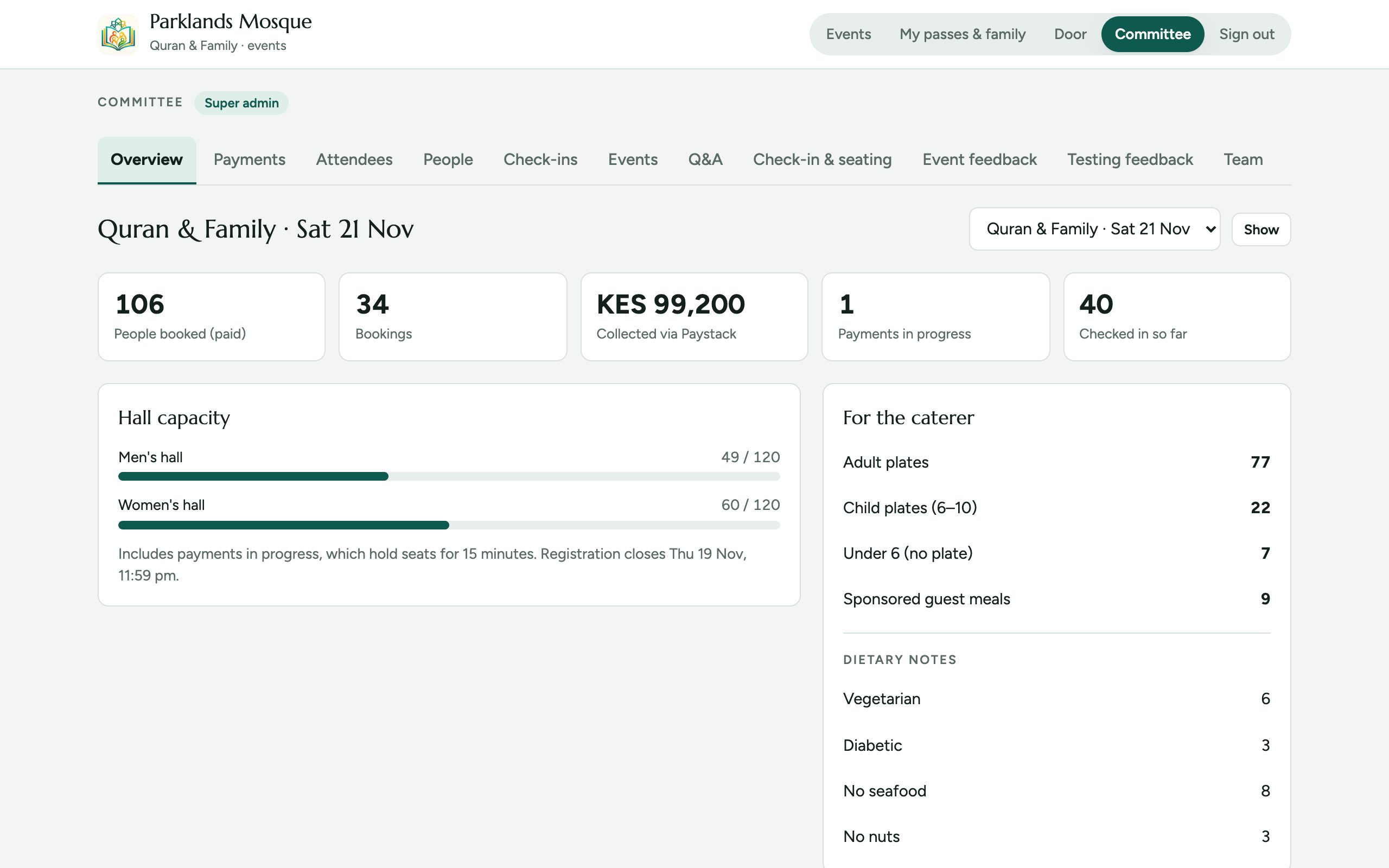Screen dimensions: 1389x868
Task: Go to the Team tab
Action: tap(1243, 159)
